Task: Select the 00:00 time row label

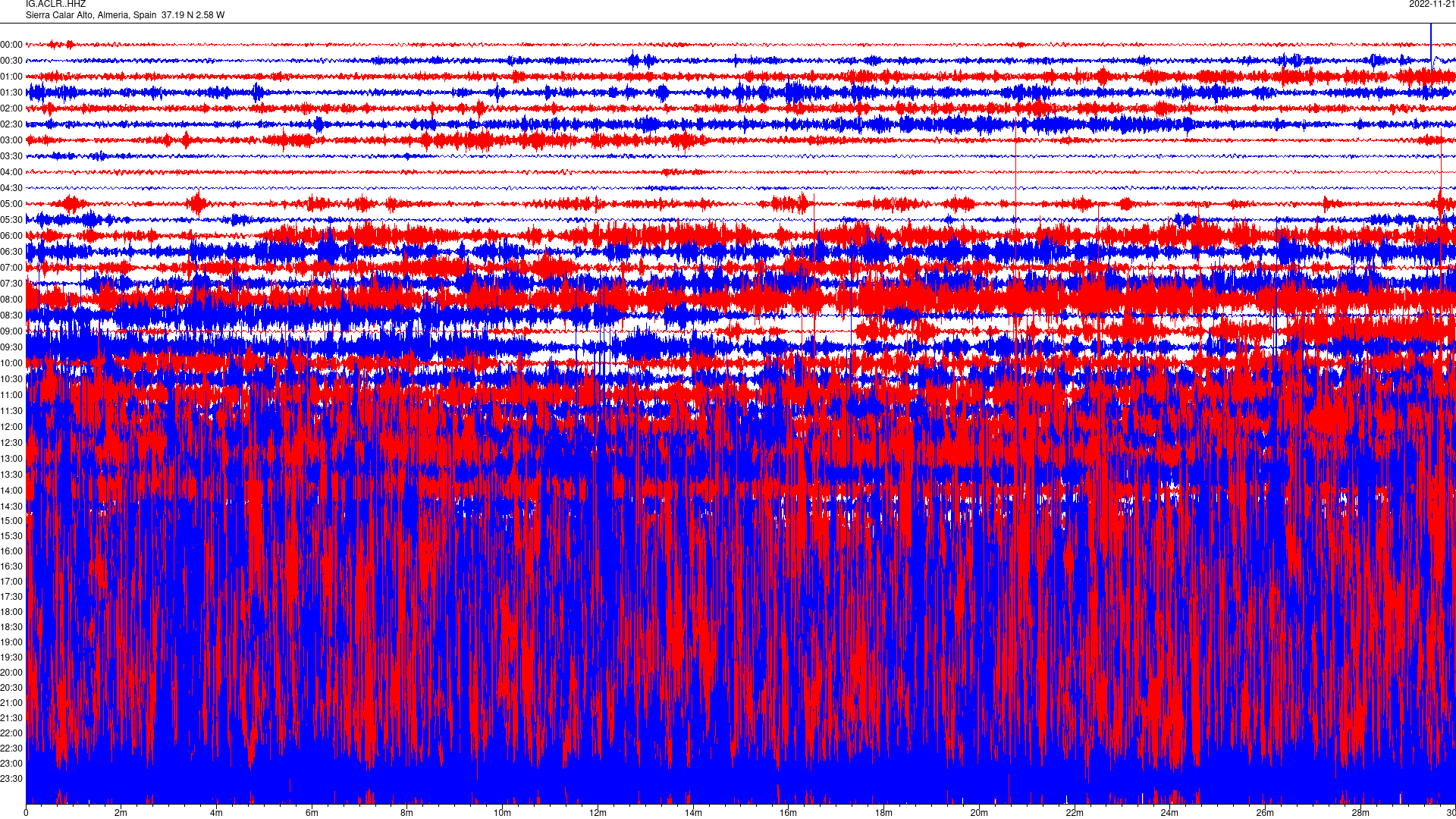Action: 11,45
